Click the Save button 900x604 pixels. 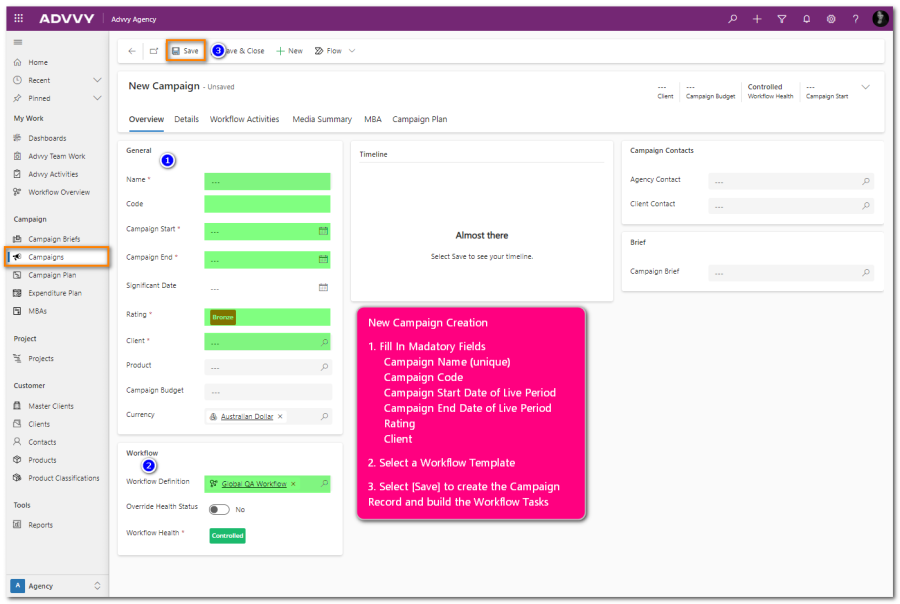(185, 51)
